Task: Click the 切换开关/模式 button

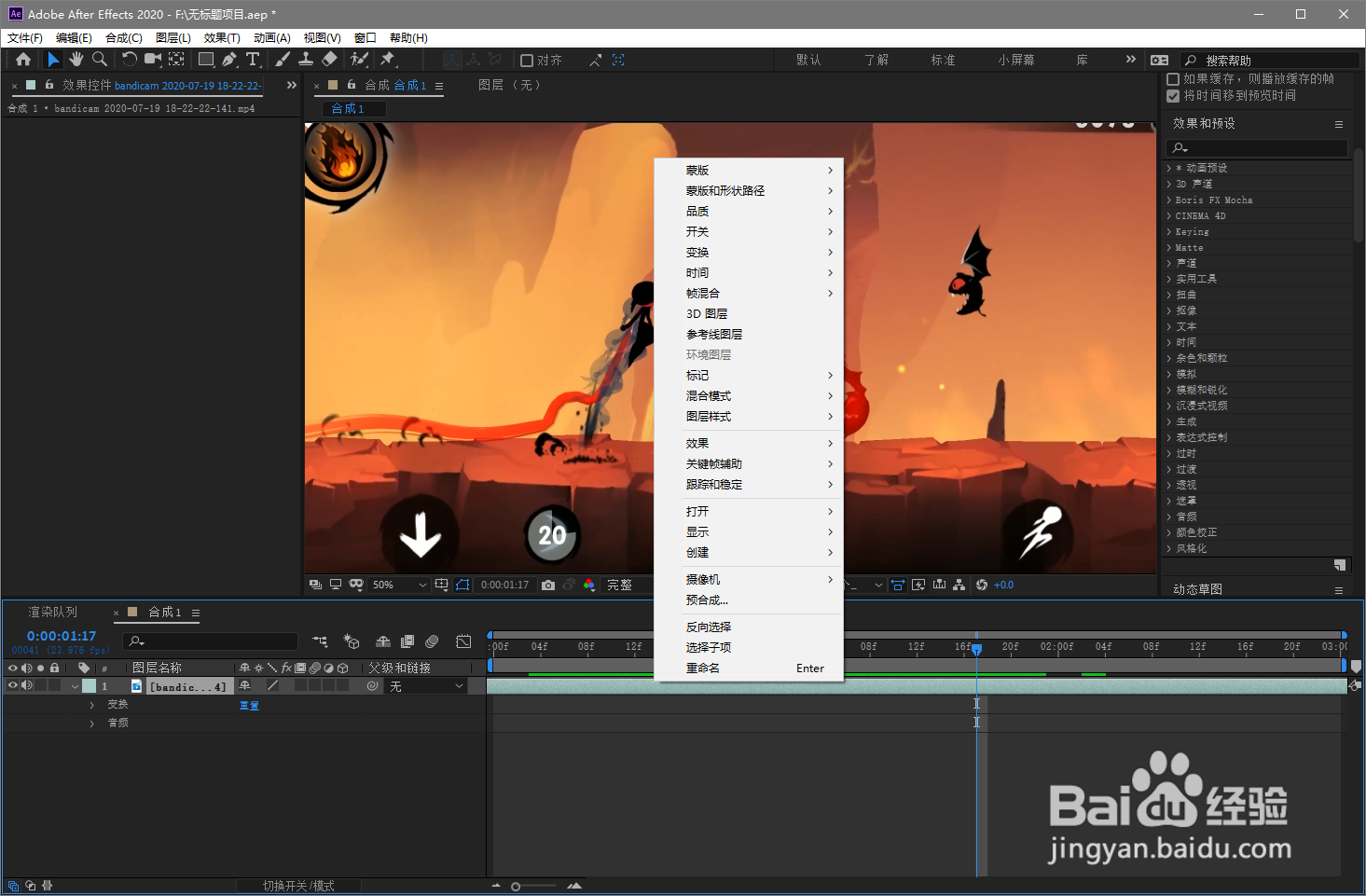Action: [x=298, y=886]
